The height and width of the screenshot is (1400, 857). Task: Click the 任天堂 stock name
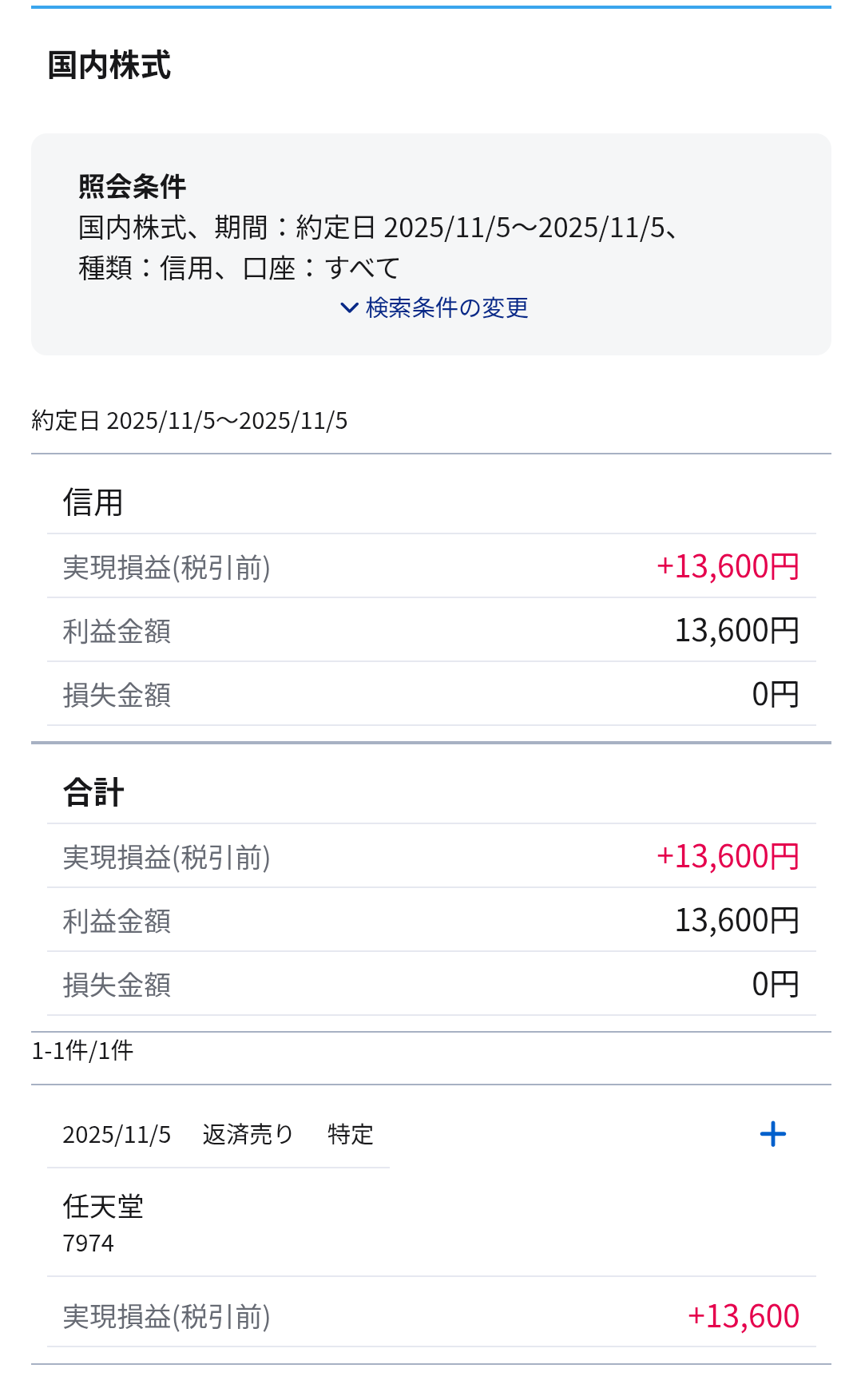(103, 1206)
